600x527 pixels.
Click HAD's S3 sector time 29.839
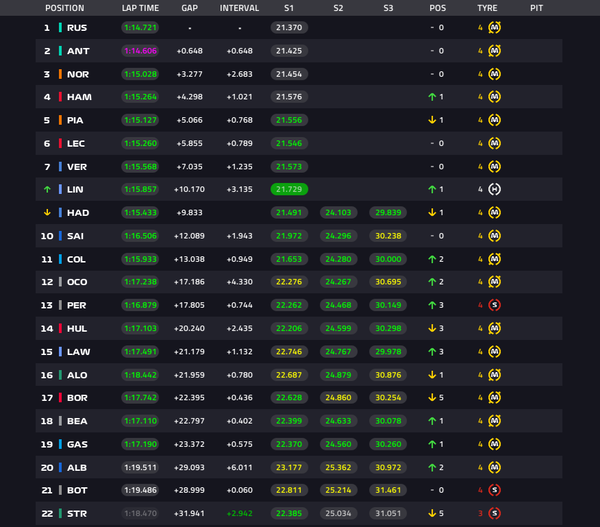388,212
